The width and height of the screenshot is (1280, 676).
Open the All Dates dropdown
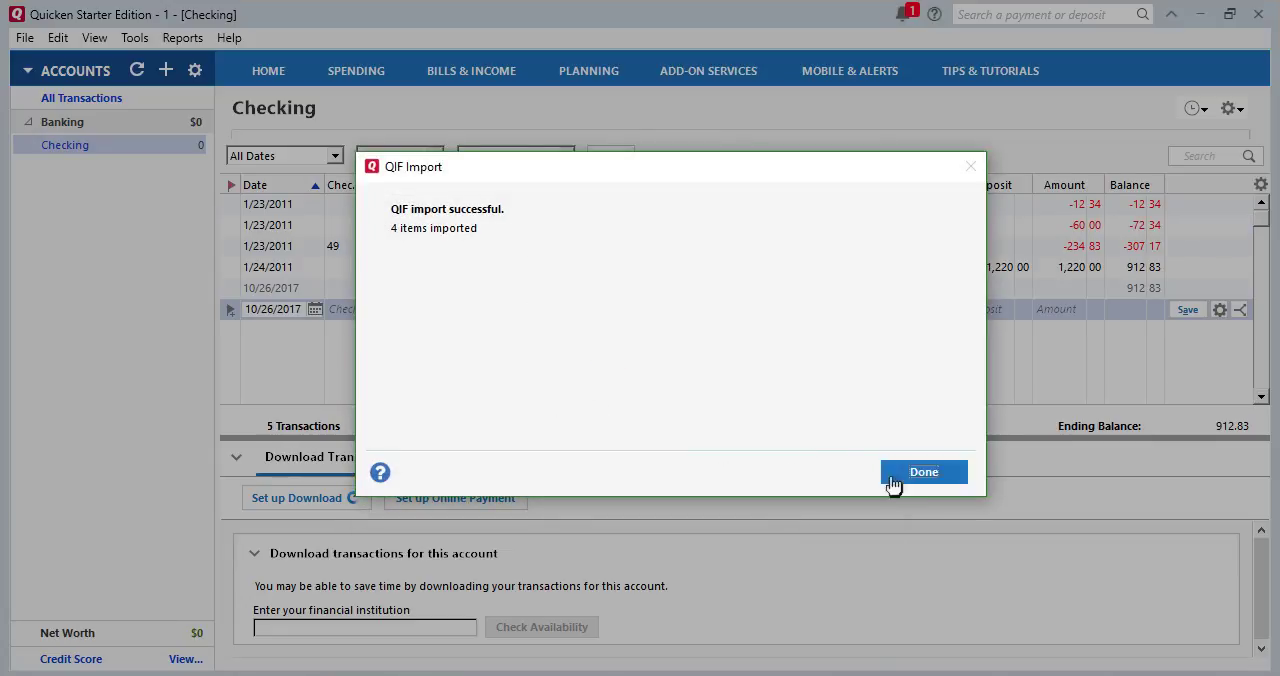click(x=285, y=156)
